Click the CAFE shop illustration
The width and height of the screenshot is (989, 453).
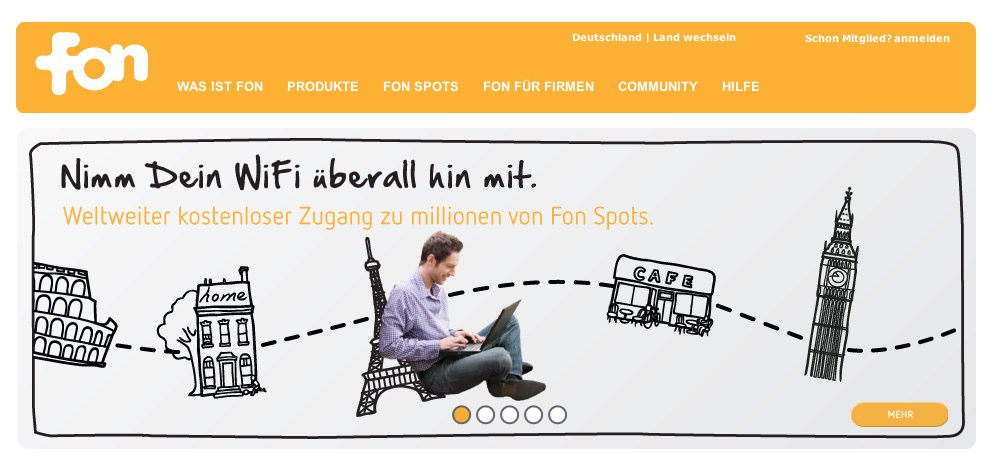pos(661,295)
